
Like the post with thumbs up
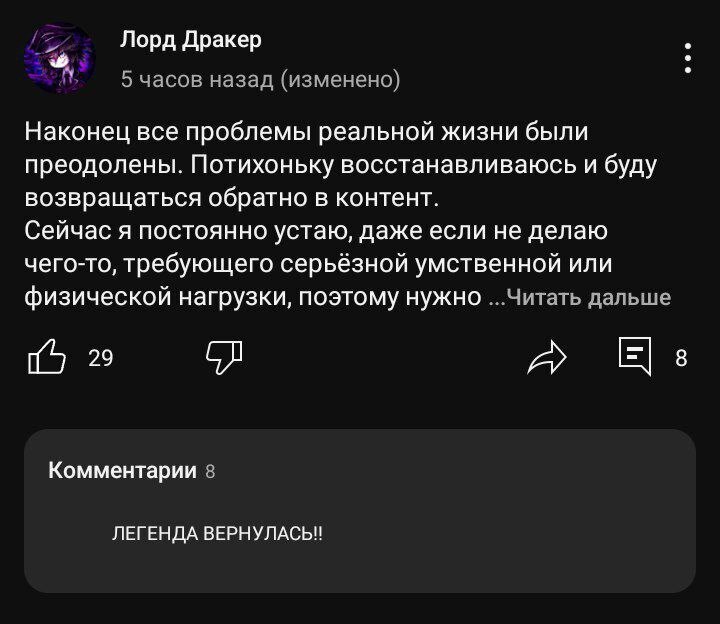[x=47, y=356]
